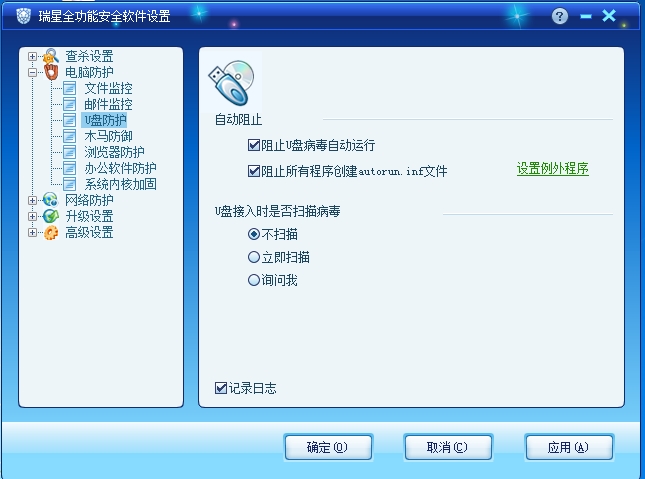Viewport: 645px width, 479px height.
Task: Choose the 询问我 radio option
Action: coord(254,280)
